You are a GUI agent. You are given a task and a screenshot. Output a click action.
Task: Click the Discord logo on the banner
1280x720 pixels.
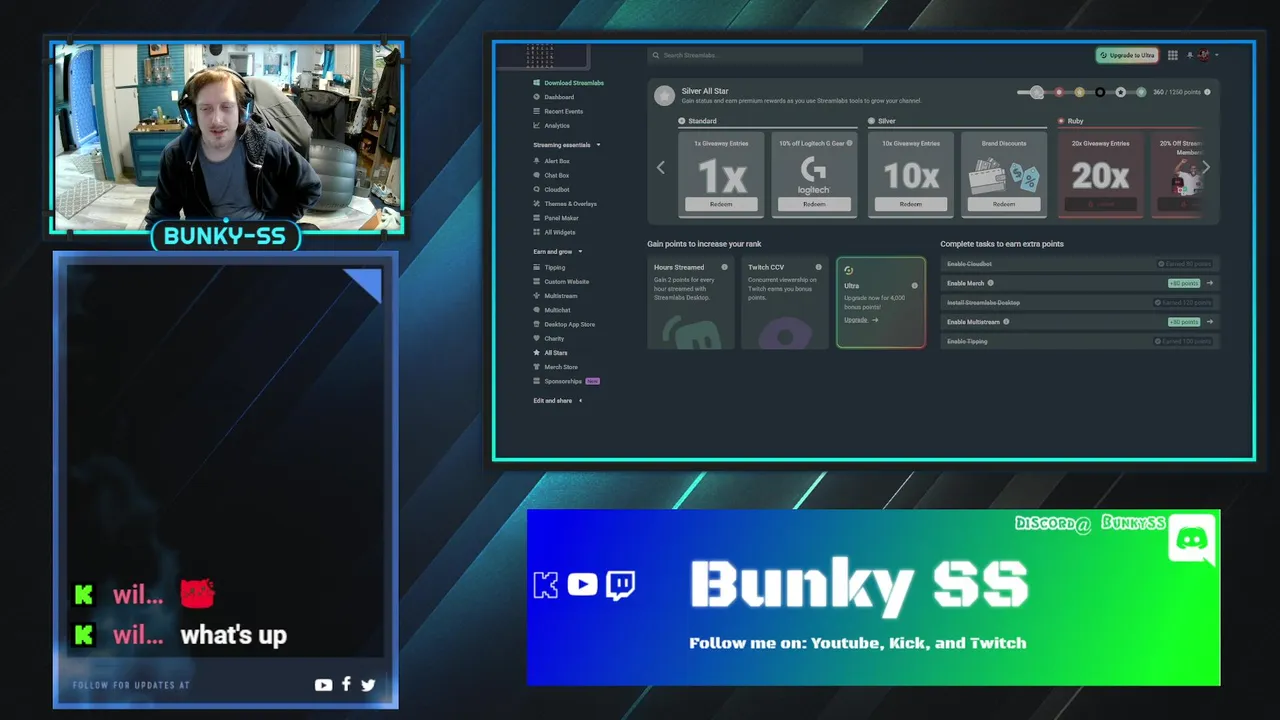1192,540
